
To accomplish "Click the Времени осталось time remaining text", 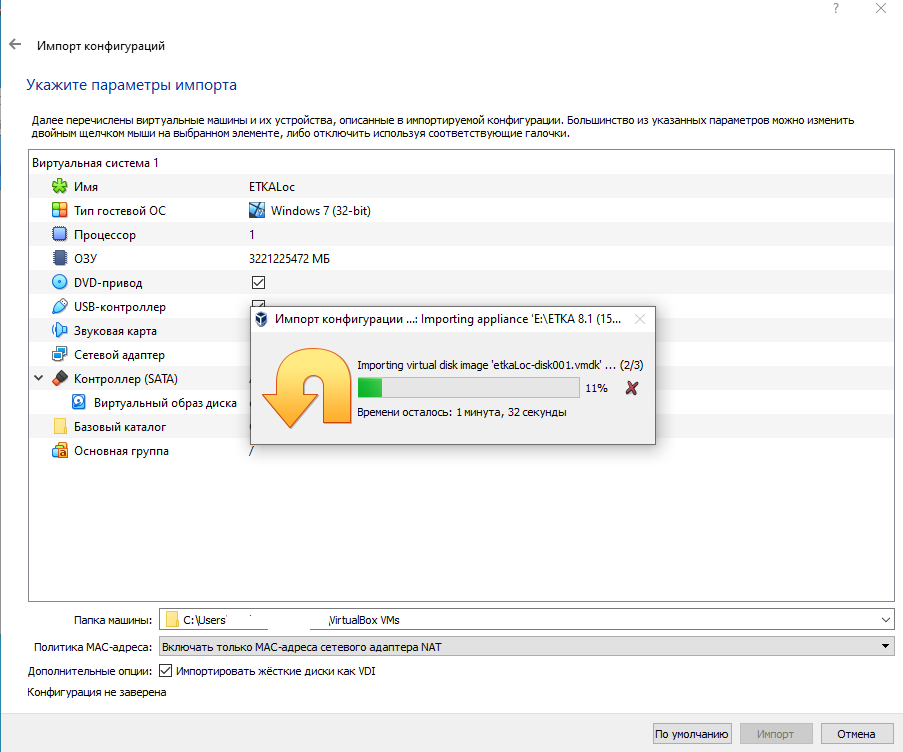I will [x=462, y=412].
